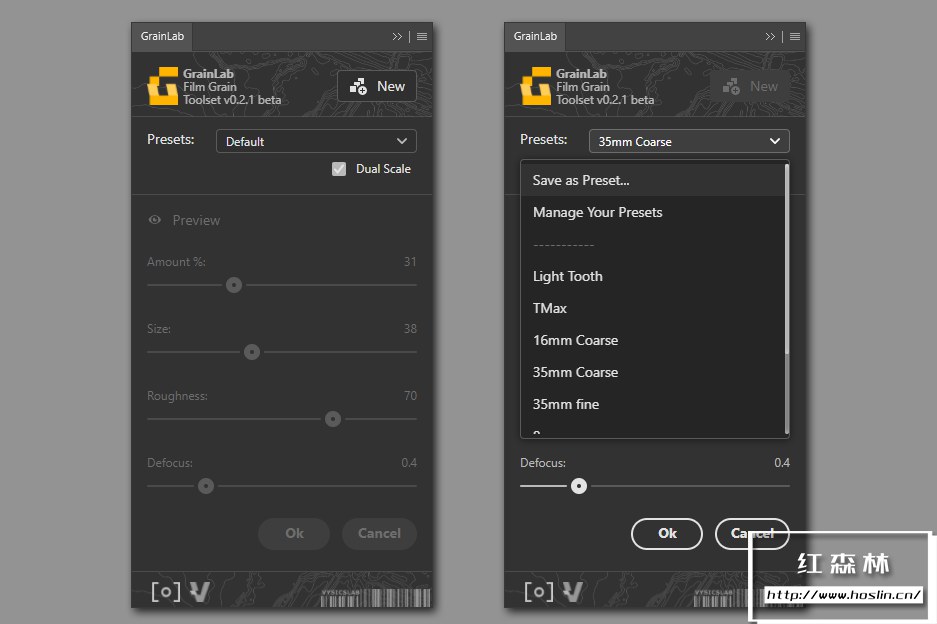Choose Save as Preset... from list
The image size is (937, 624).
pyautogui.click(x=653, y=181)
